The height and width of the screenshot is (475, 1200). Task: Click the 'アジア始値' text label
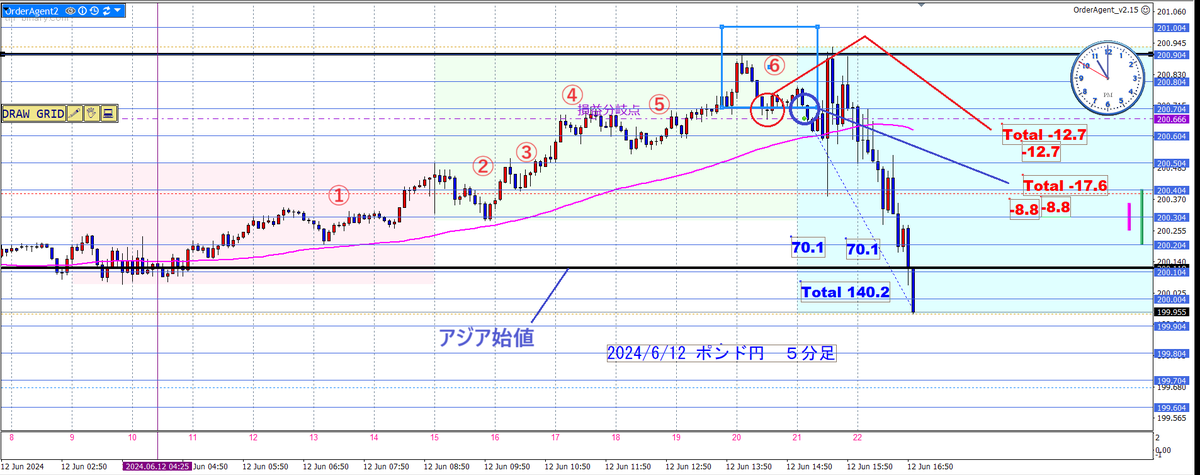pos(486,338)
